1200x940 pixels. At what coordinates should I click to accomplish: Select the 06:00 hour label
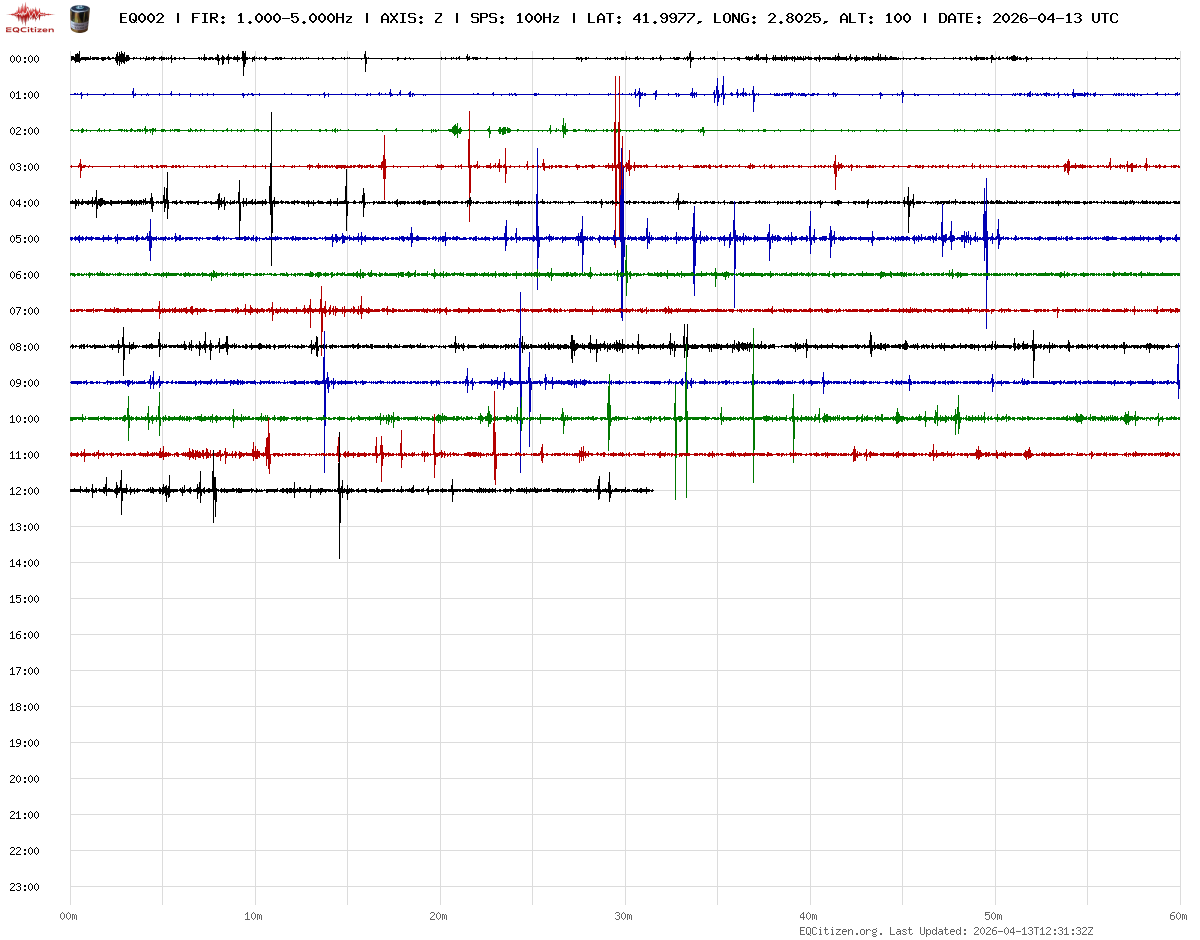click(x=24, y=275)
